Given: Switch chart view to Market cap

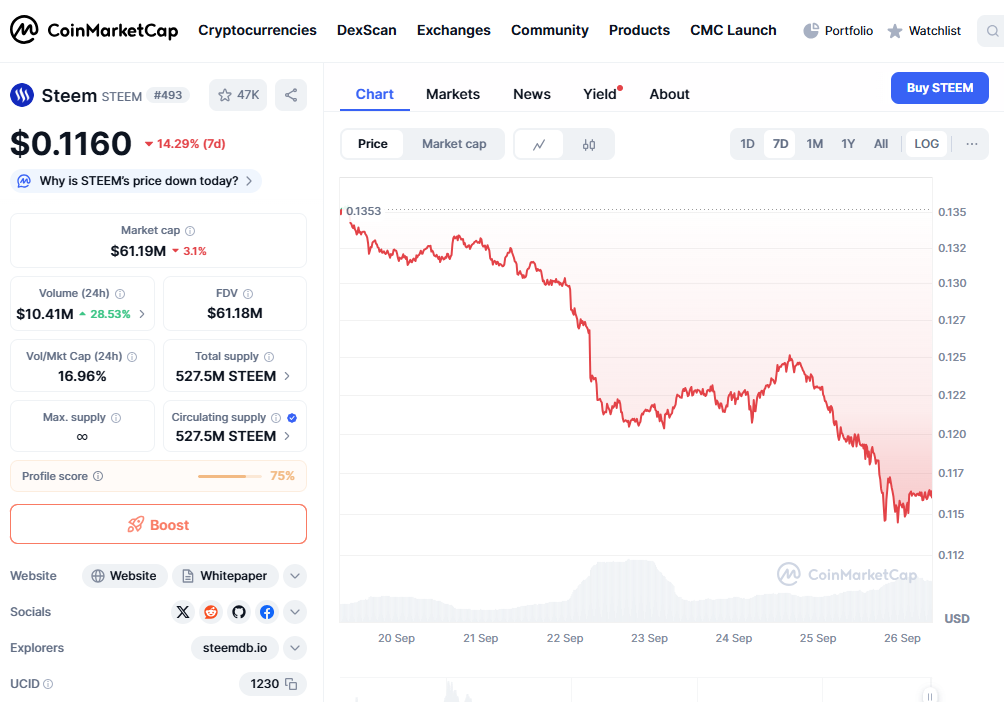Looking at the screenshot, I should [x=454, y=144].
